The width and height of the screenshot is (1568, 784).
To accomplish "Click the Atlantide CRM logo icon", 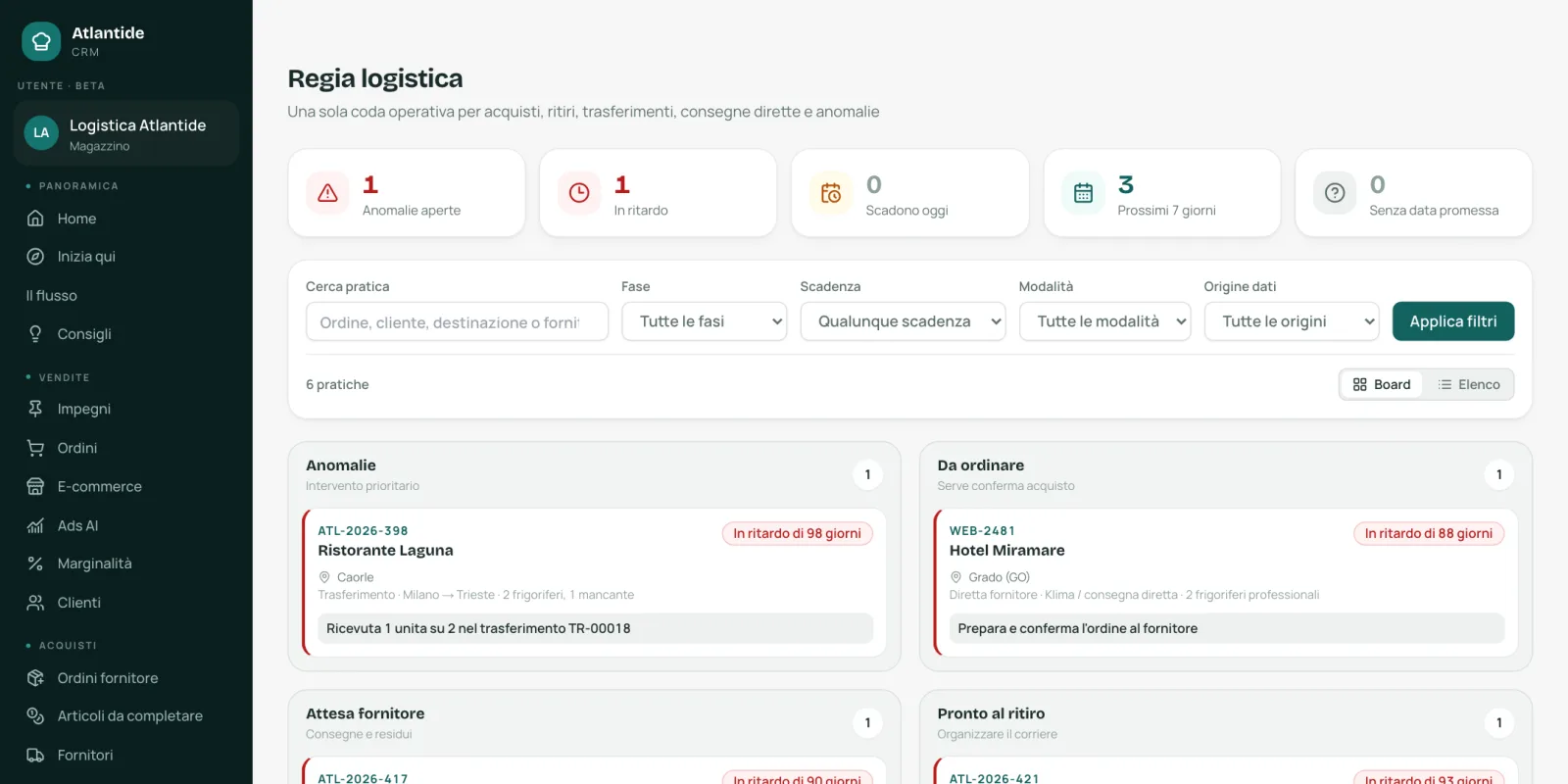I will pos(41,41).
